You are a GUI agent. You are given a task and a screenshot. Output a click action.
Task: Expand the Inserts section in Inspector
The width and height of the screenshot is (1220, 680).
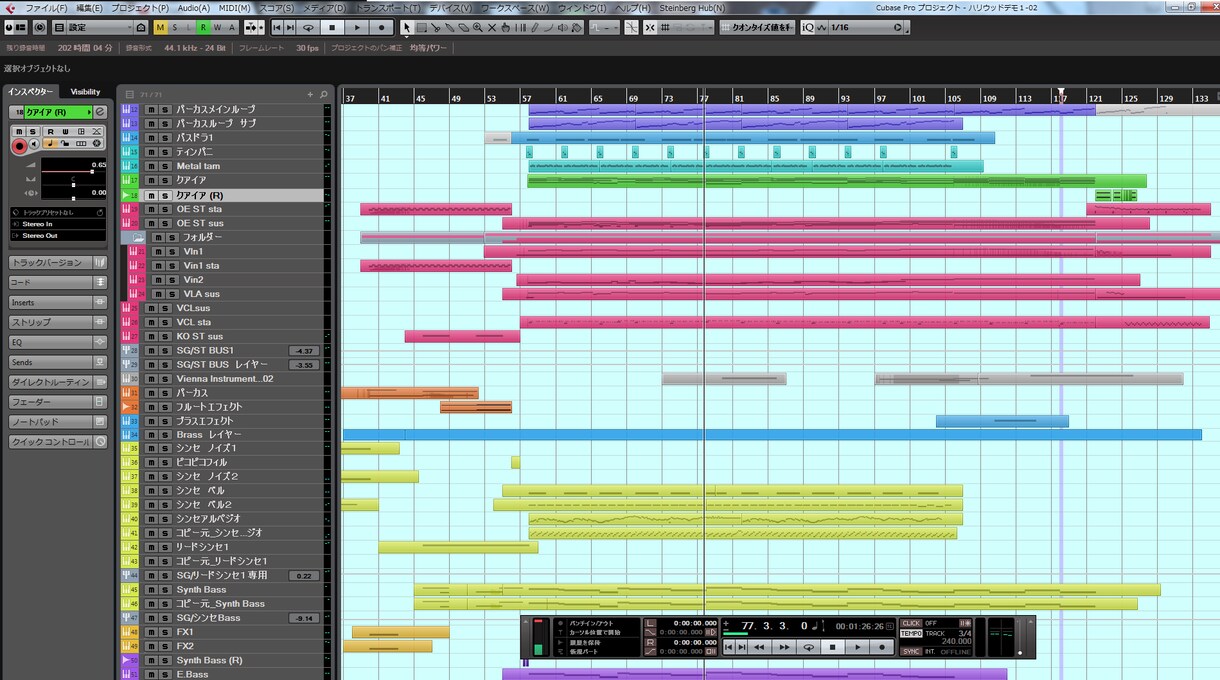click(58, 302)
